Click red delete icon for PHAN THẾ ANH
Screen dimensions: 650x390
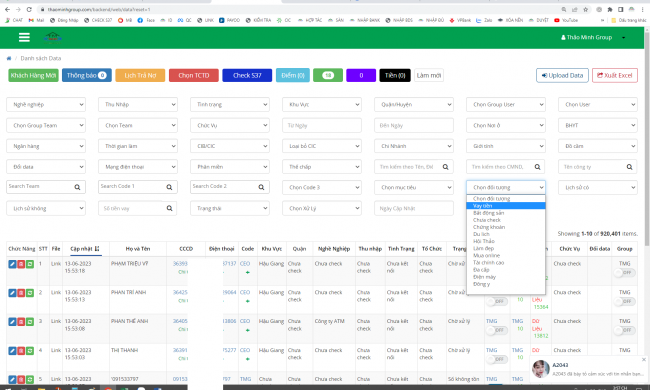pos(21,322)
